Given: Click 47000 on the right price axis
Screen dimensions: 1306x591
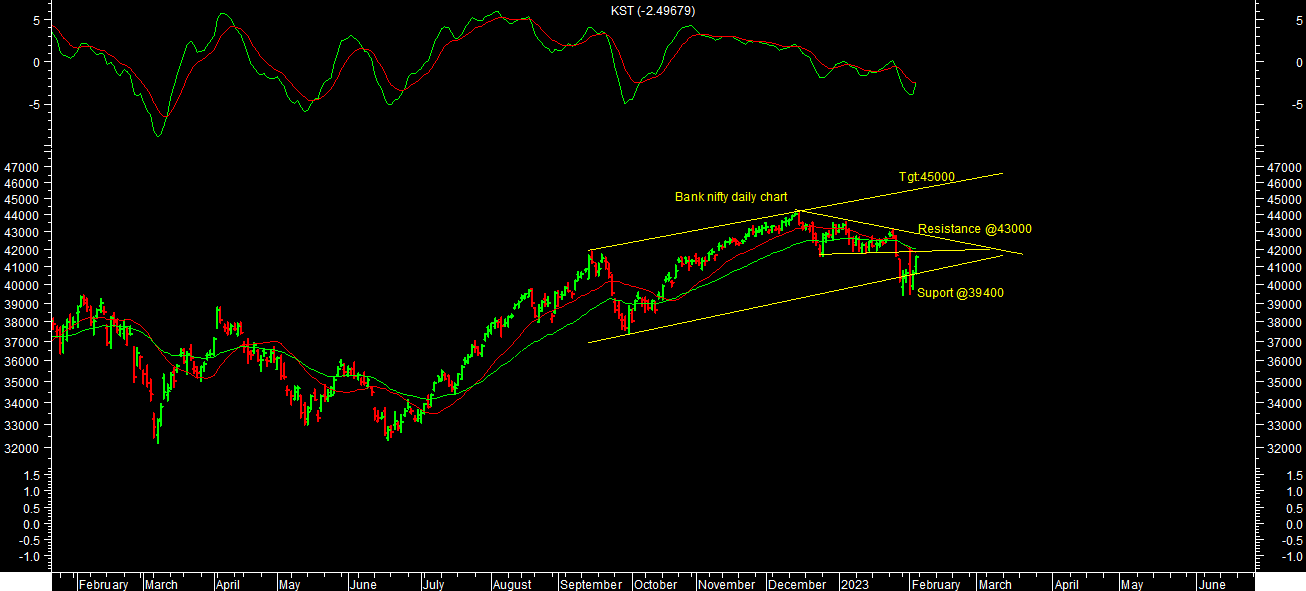Looking at the screenshot, I should tap(1283, 169).
